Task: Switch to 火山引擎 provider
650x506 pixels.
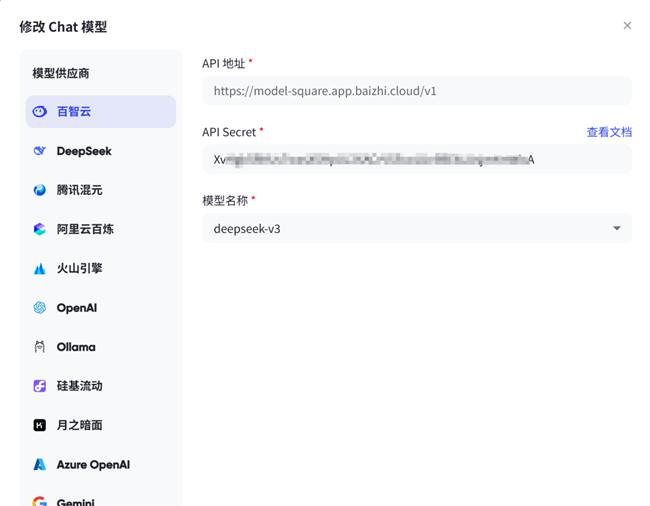Action: (x=101, y=269)
